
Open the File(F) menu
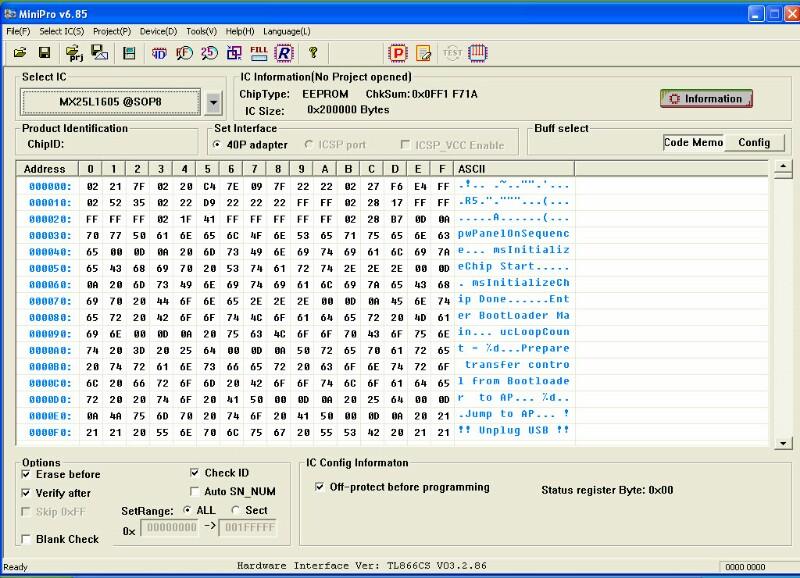18,32
